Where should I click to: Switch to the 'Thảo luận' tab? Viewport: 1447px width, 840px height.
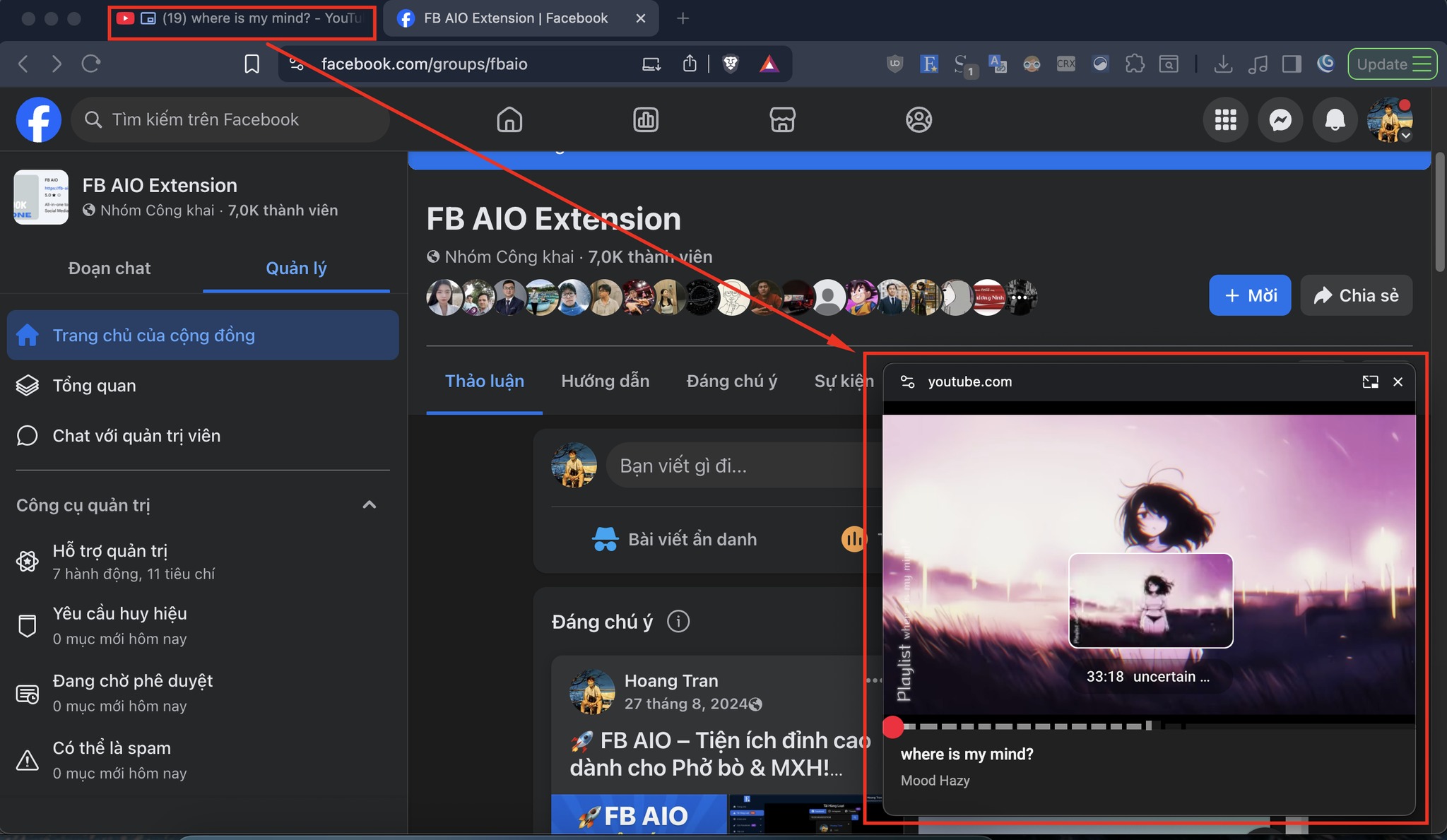pyautogui.click(x=485, y=381)
